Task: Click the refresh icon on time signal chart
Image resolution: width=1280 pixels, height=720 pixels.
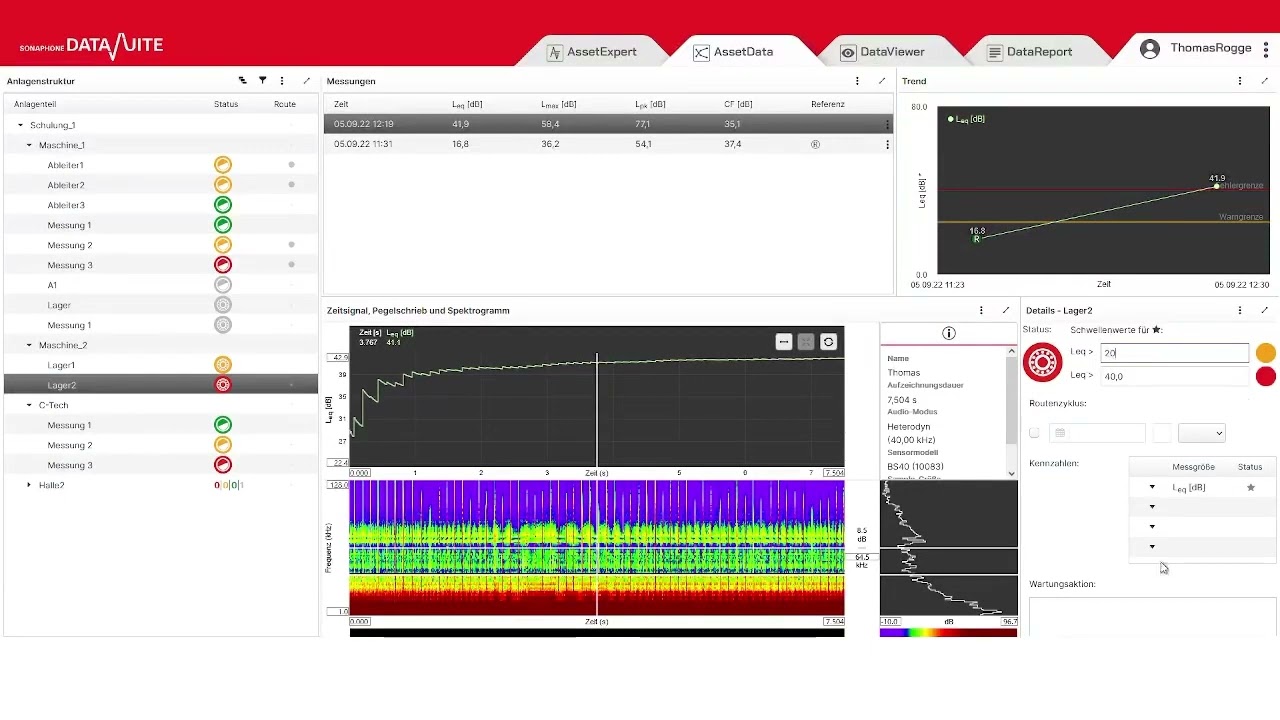Action: (x=828, y=342)
